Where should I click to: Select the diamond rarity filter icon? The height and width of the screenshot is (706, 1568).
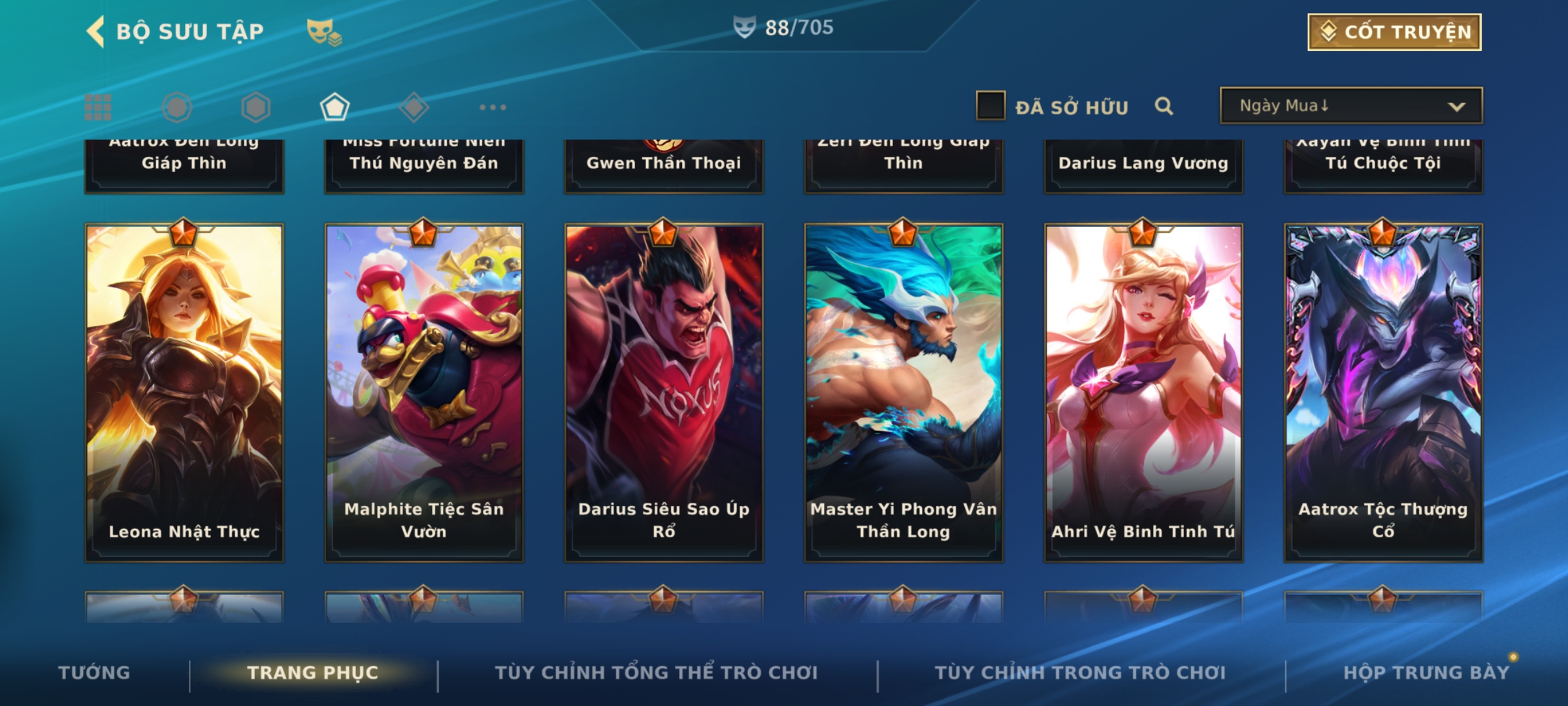(414, 107)
